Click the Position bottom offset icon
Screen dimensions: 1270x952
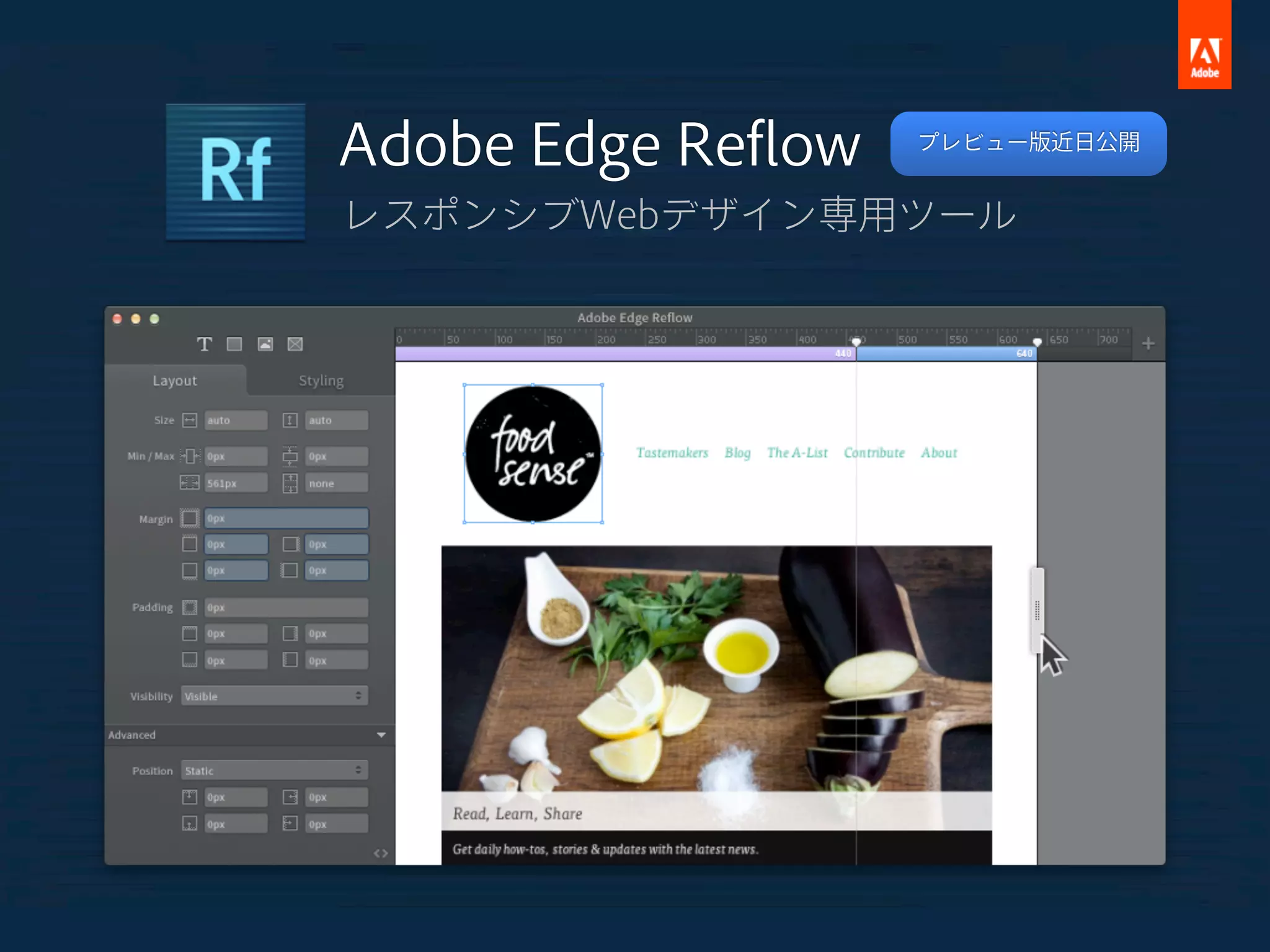(190, 824)
